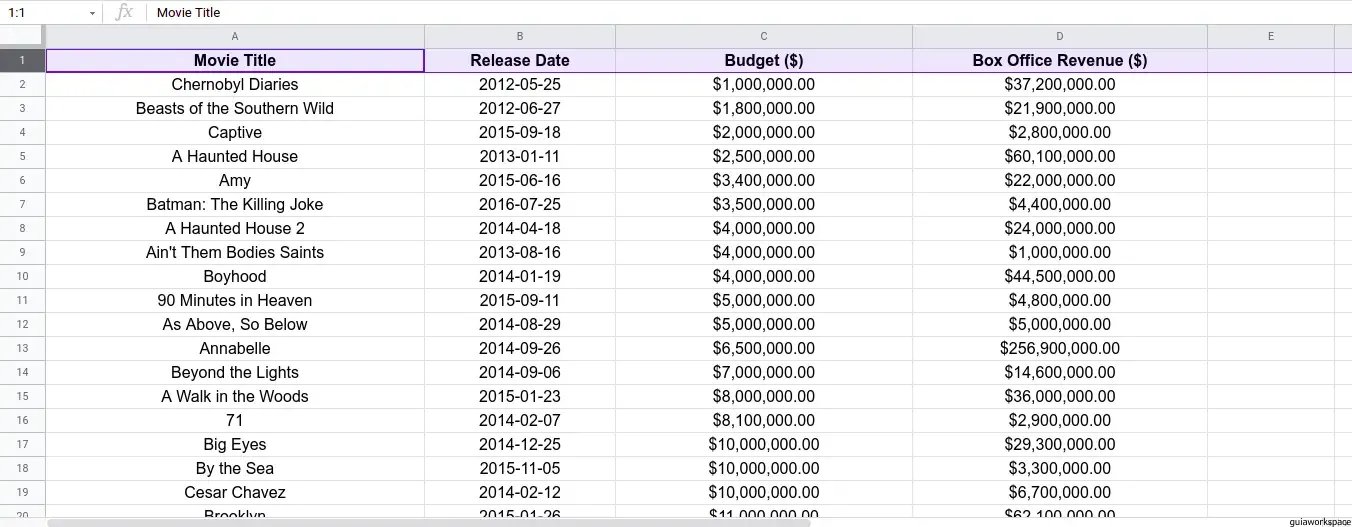Click revenue cell $256,900,000.00
The height and width of the screenshot is (527, 1352).
[1060, 348]
